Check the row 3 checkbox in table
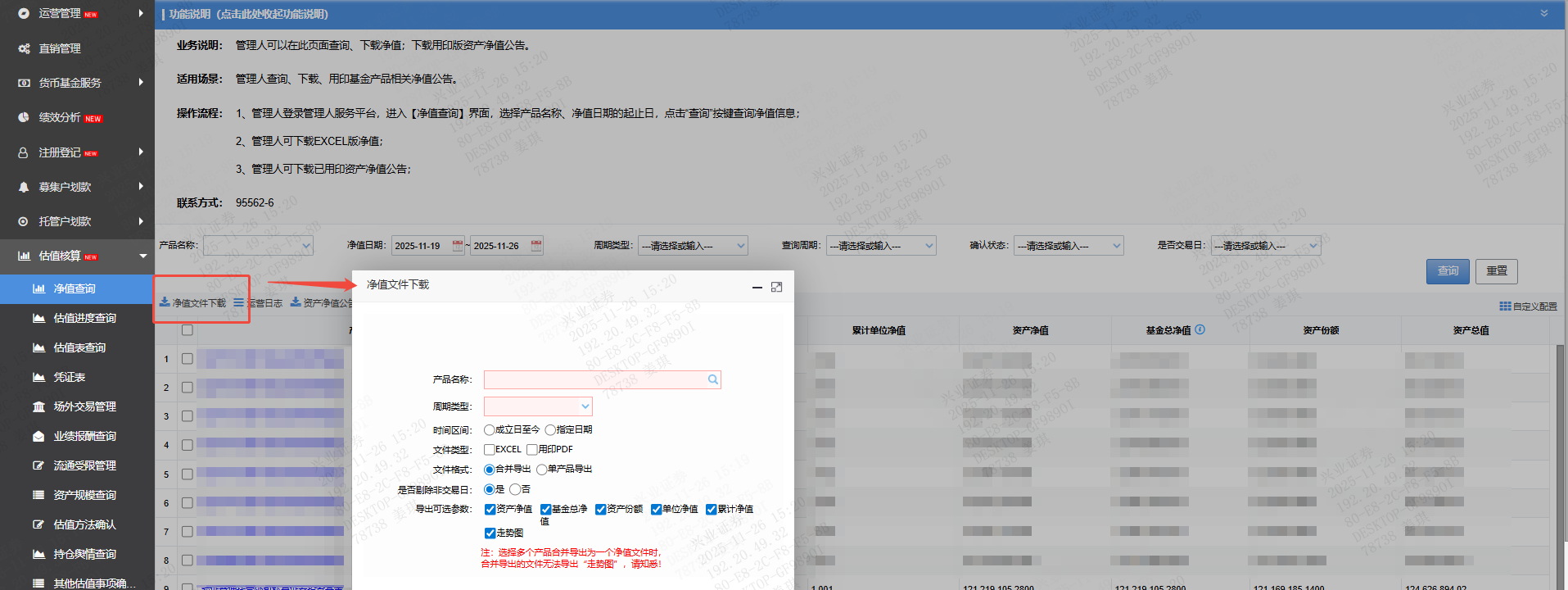The width and height of the screenshot is (1568, 590). coord(188,416)
